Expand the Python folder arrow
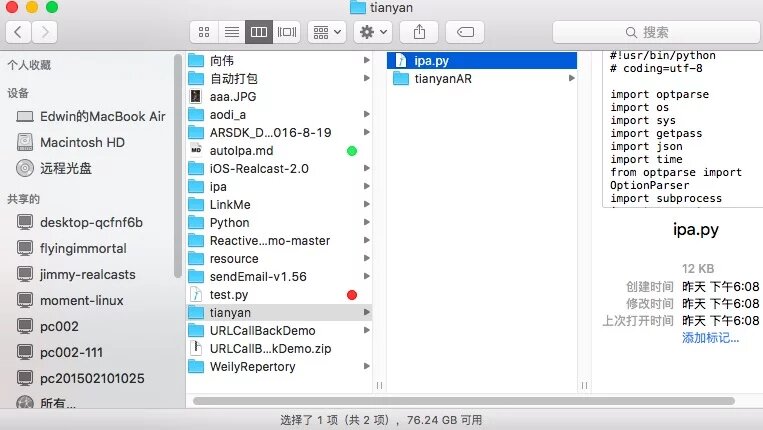 coord(366,222)
